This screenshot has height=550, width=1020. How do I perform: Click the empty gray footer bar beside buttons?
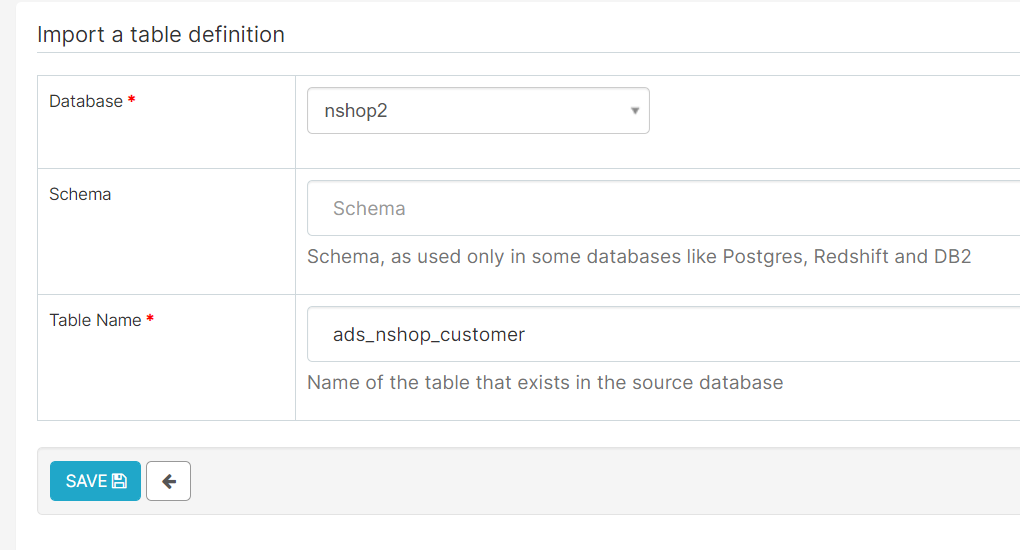tap(605, 481)
